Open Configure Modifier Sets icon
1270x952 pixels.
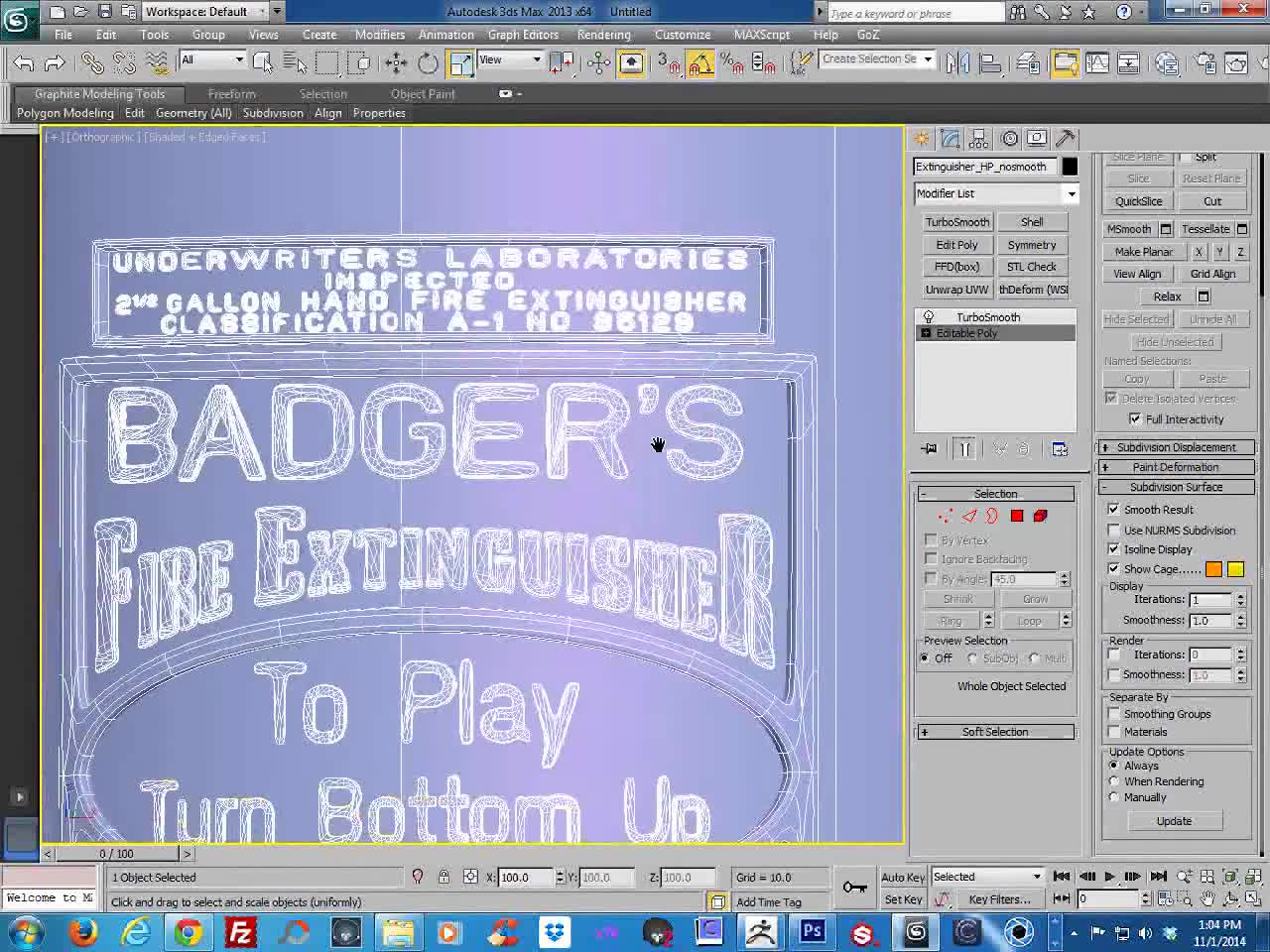[1060, 449]
